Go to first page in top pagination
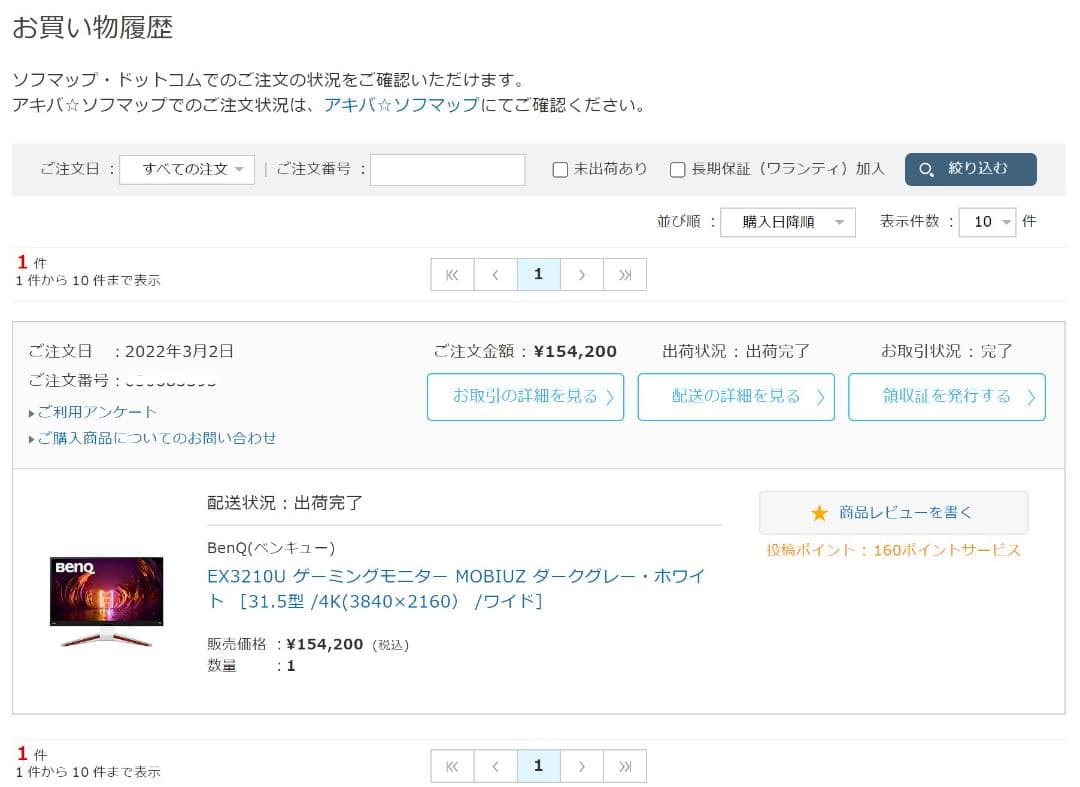Viewport: 1080px width, 787px height. click(x=452, y=275)
